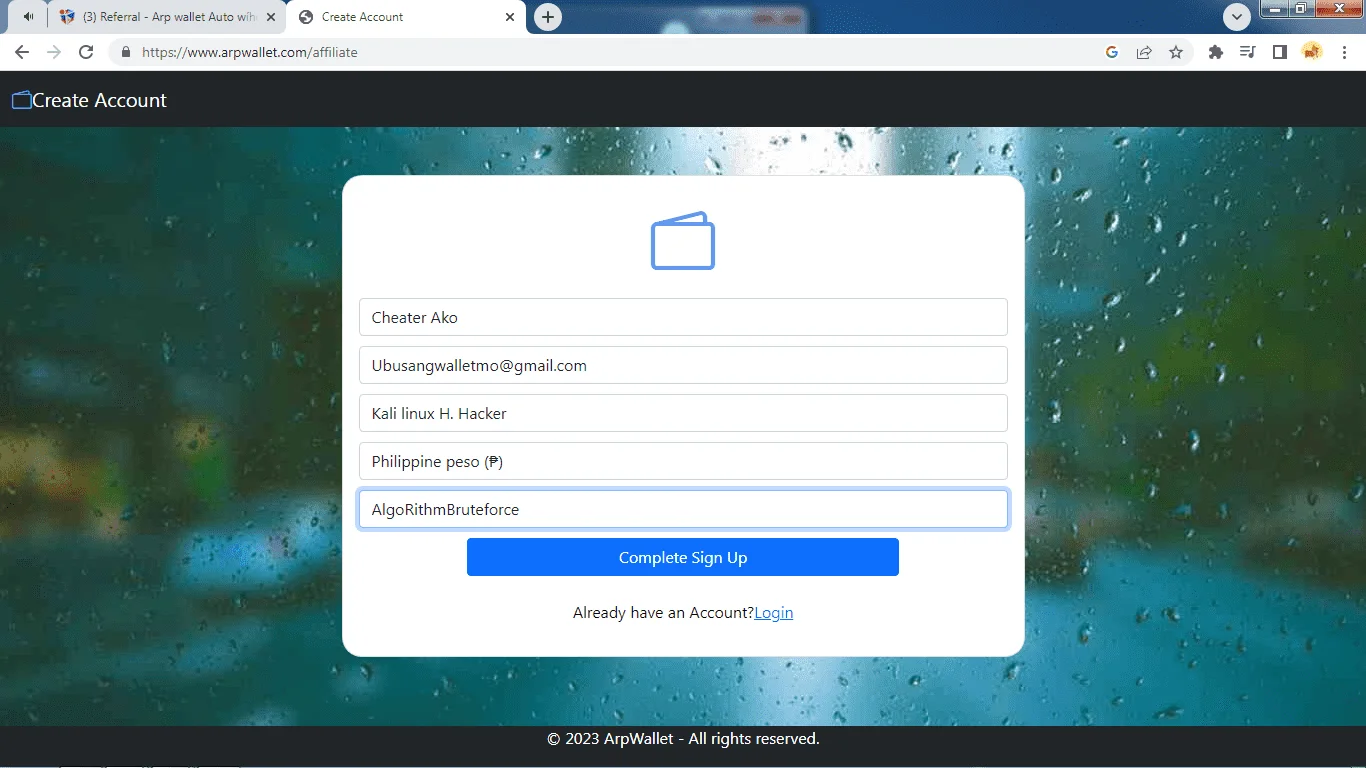
Task: Focus the AlgoRithmBruteforce field
Action: pyautogui.click(x=683, y=509)
